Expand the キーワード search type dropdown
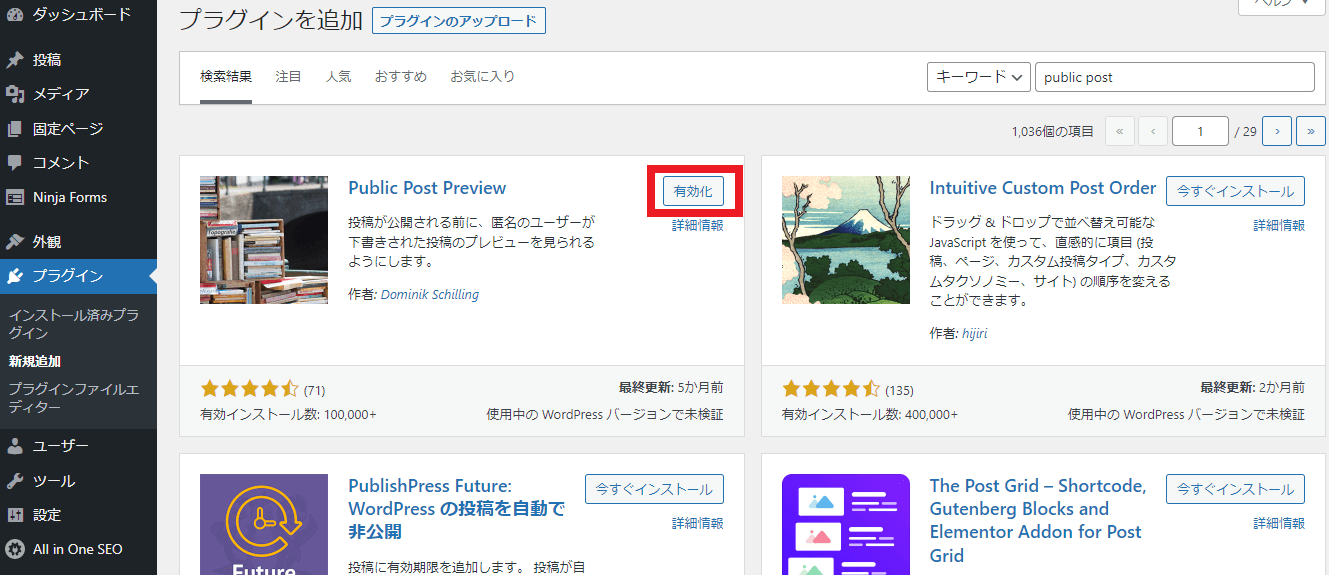The image size is (1329, 575). [978, 77]
